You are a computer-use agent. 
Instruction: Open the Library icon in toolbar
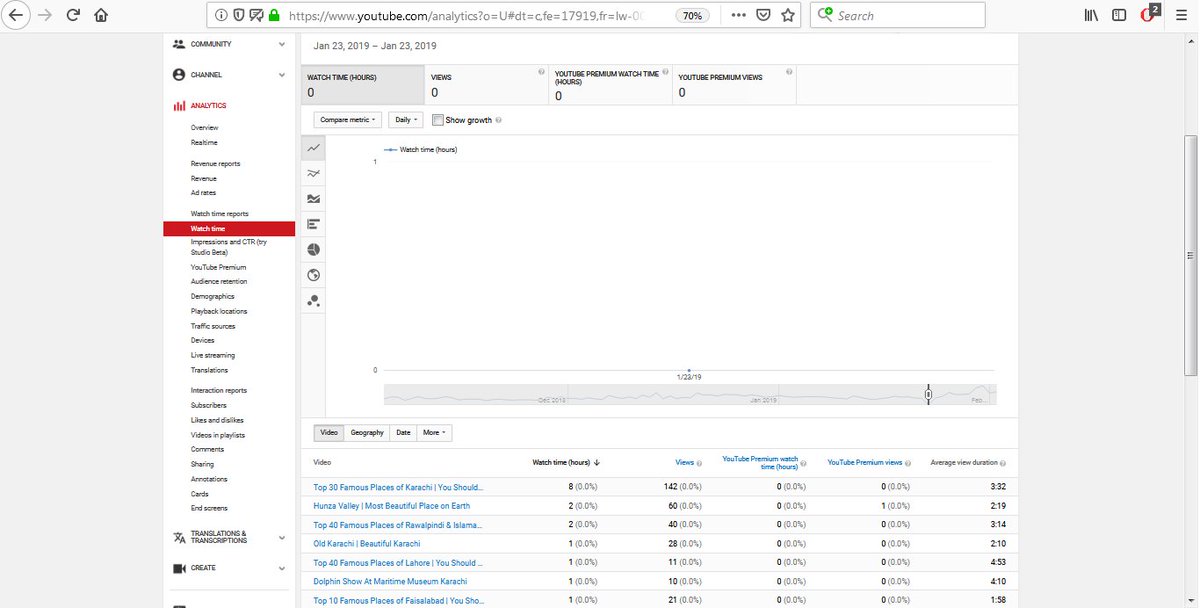[x=1092, y=15]
